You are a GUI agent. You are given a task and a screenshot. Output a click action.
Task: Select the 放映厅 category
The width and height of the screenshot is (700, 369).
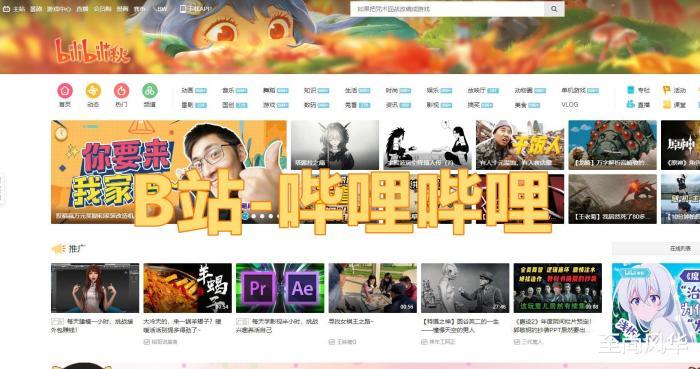(476, 90)
